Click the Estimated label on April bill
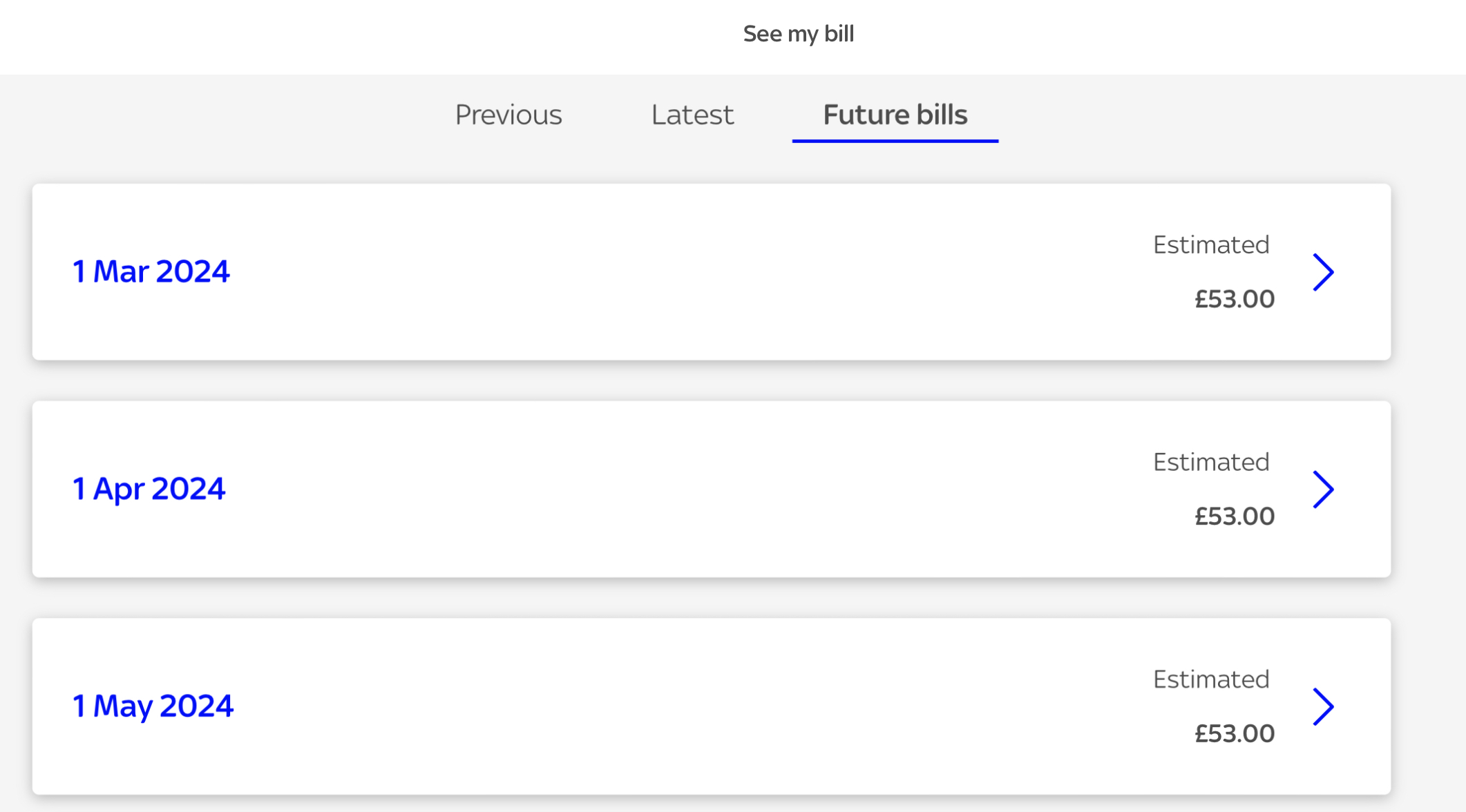The width and height of the screenshot is (1466, 812). tap(1211, 462)
